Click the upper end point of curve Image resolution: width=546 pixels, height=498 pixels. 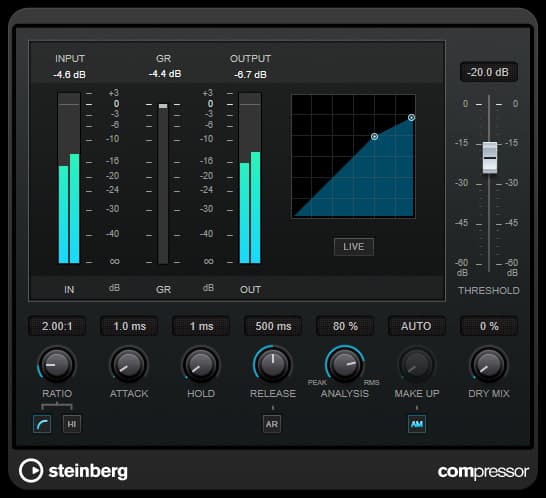[411, 118]
